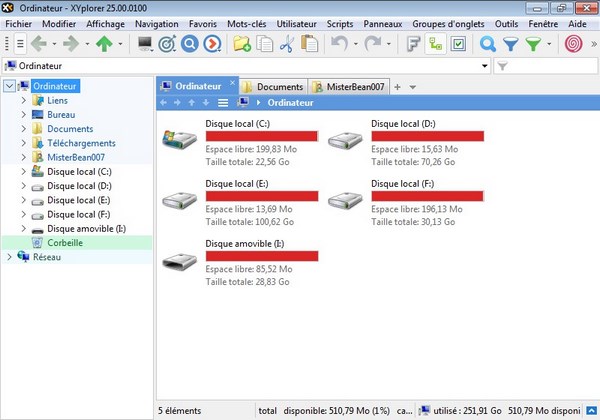The height and width of the screenshot is (420, 600).
Task: Click the blue magnifier Find Now icon
Action: (x=190, y=44)
